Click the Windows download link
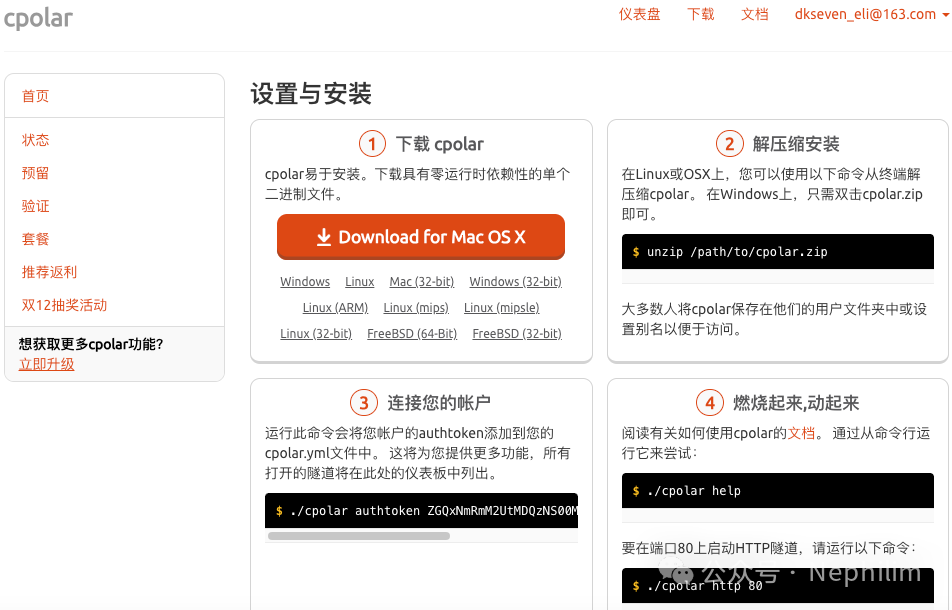Viewport: 952px width, 610px height. coord(305,282)
